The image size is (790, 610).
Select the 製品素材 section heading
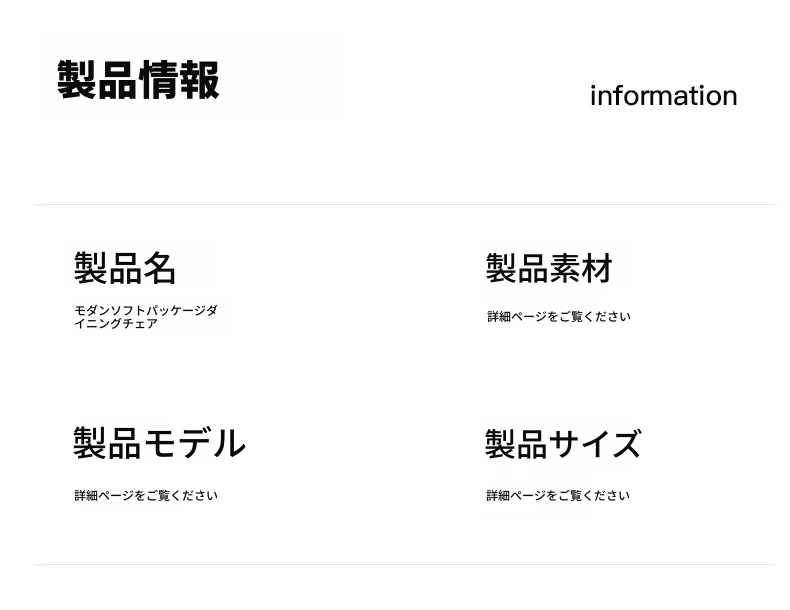[549, 268]
